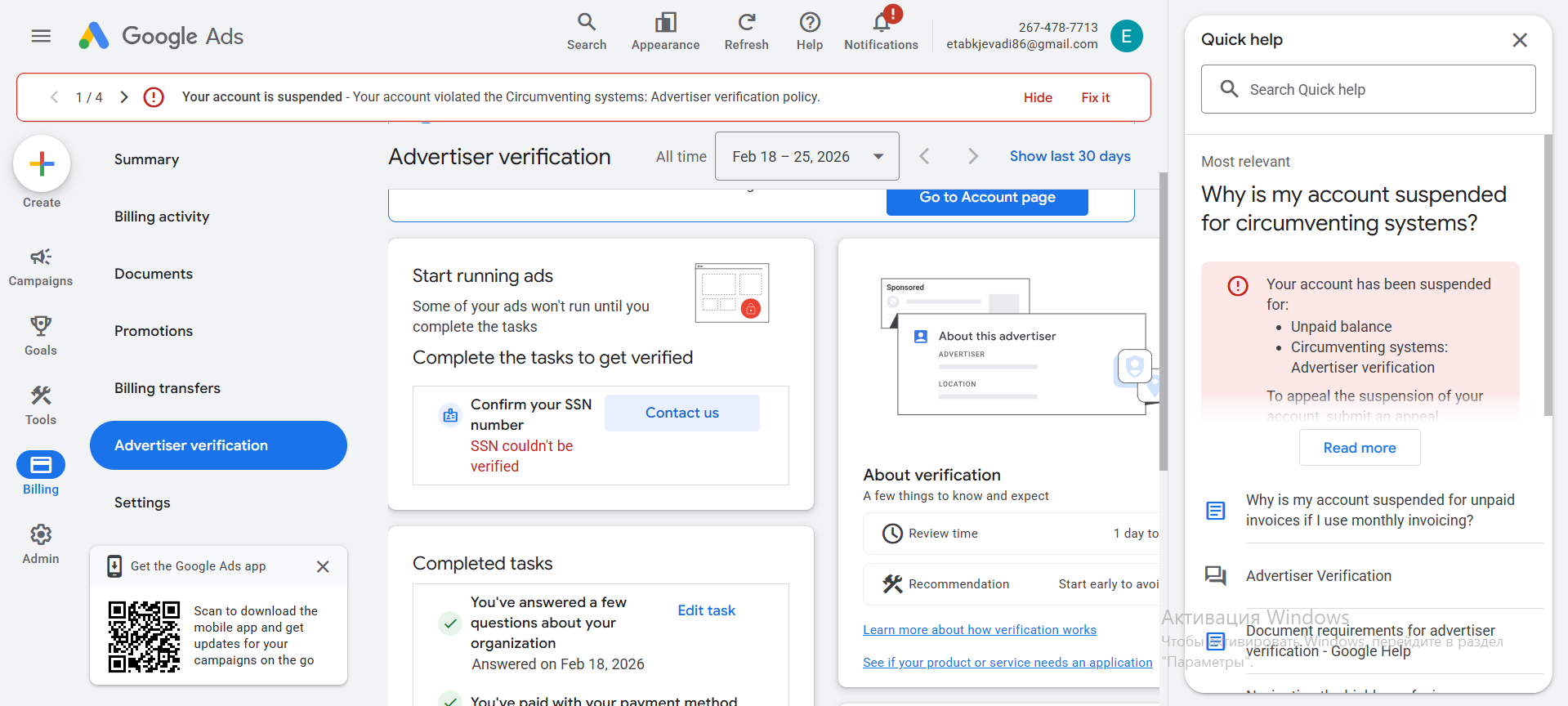
Task: Open the account avatar E
Action: 1127,36
